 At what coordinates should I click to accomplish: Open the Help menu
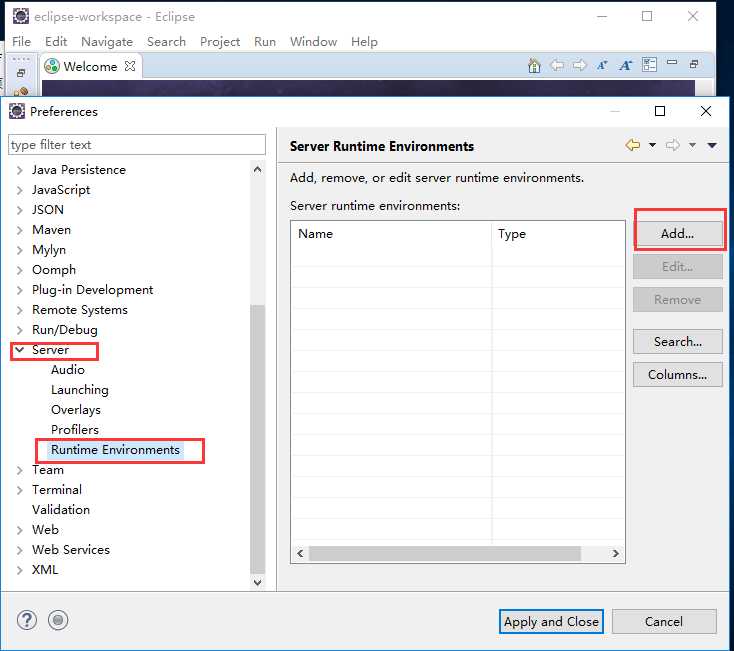click(364, 42)
